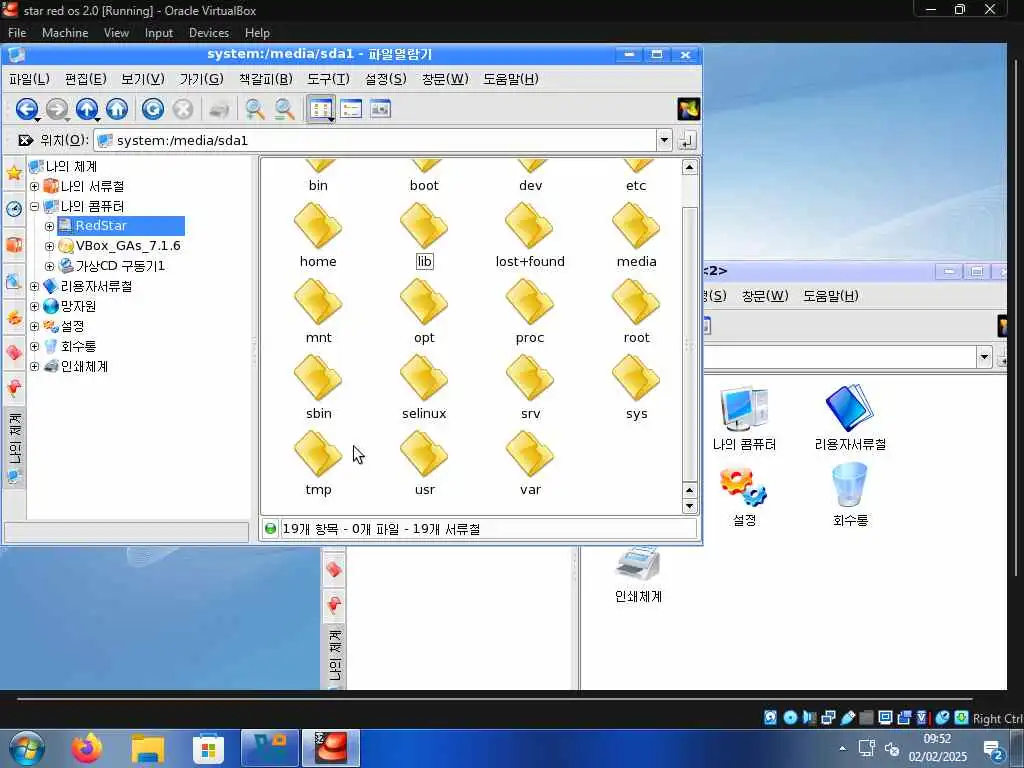Expand the VBox_GAs_7.1.6 tree node
The image size is (1024, 768).
pyautogui.click(x=50, y=246)
